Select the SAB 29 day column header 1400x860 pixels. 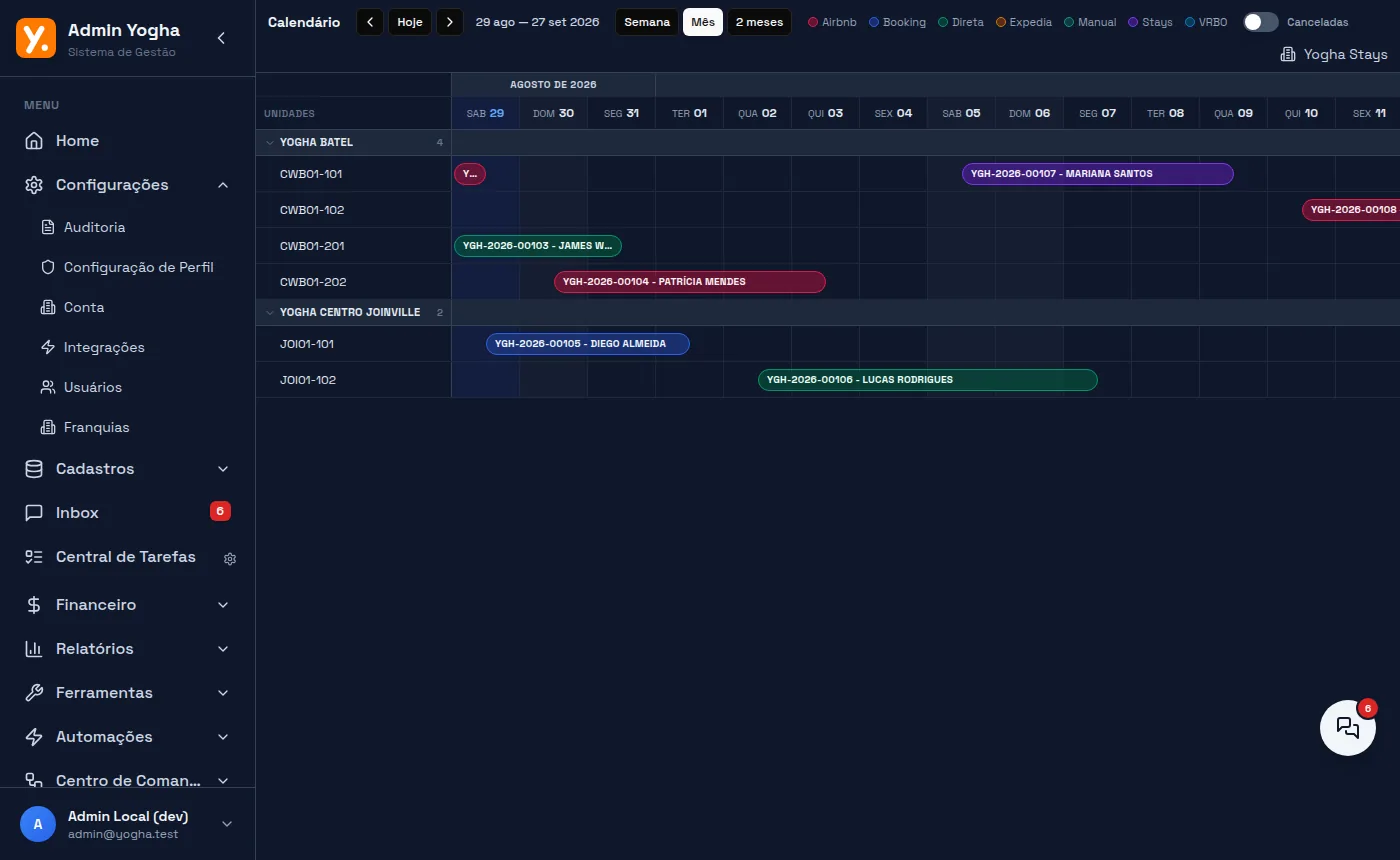(x=486, y=113)
